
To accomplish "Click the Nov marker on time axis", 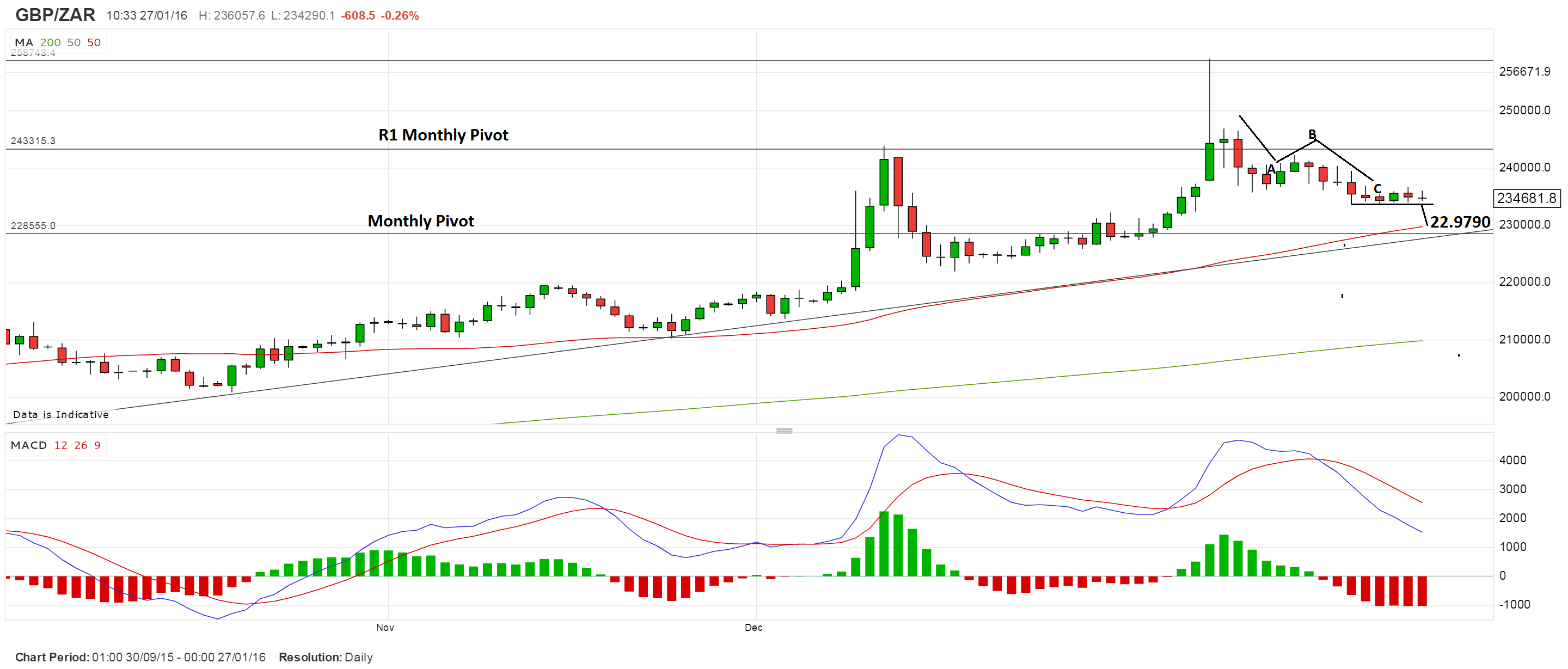I will point(385,627).
